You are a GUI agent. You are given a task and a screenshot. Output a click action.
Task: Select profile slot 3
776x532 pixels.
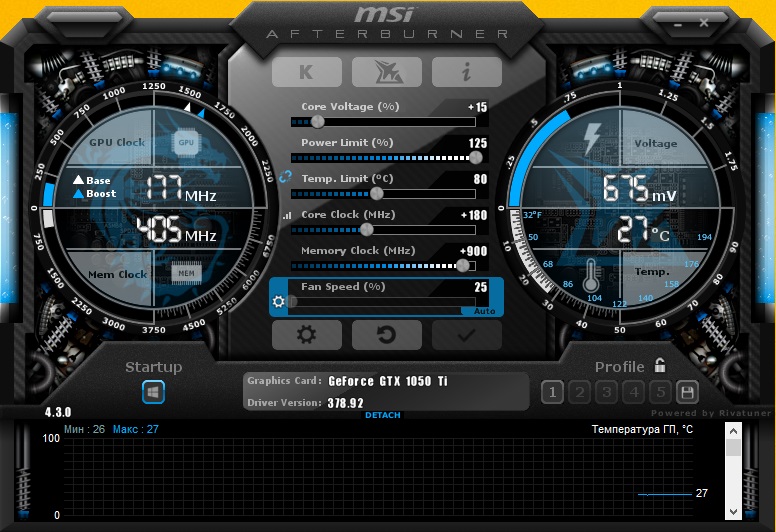click(x=606, y=393)
